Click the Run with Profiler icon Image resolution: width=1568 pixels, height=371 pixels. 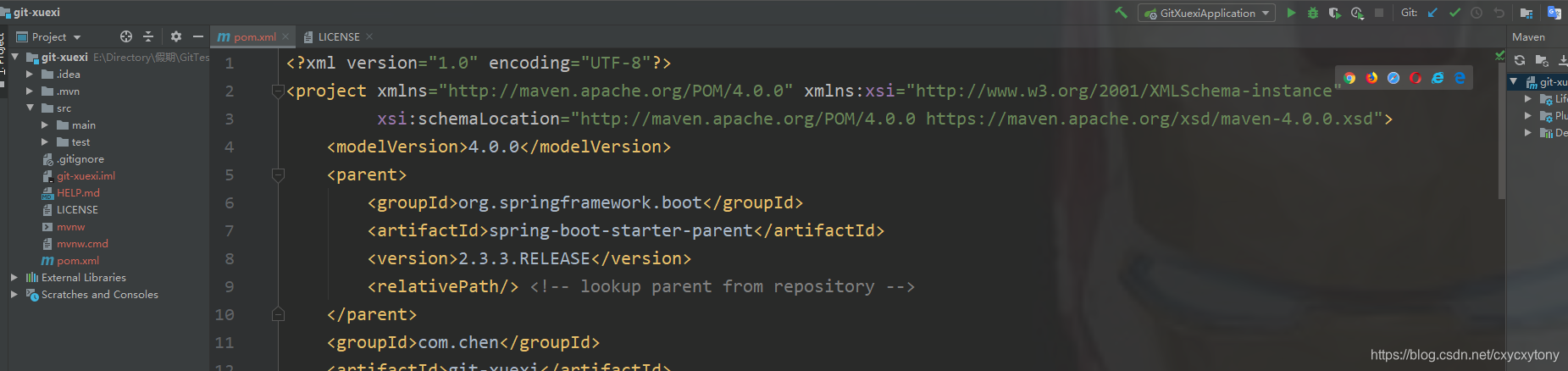[x=1357, y=13]
